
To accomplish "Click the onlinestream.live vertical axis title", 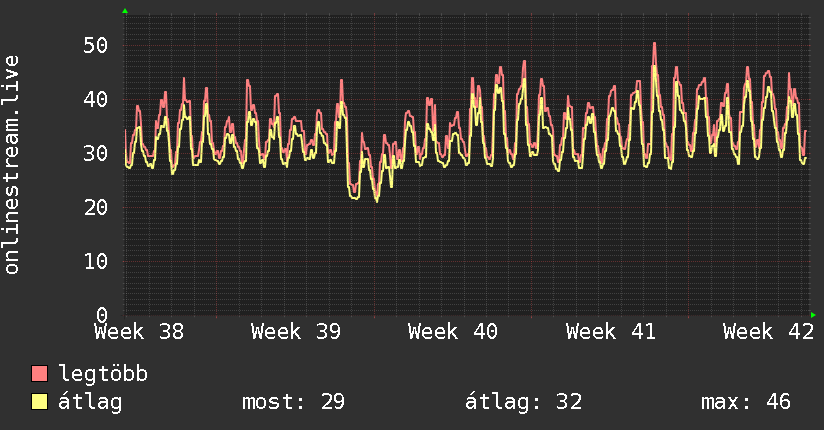I will click(12, 165).
